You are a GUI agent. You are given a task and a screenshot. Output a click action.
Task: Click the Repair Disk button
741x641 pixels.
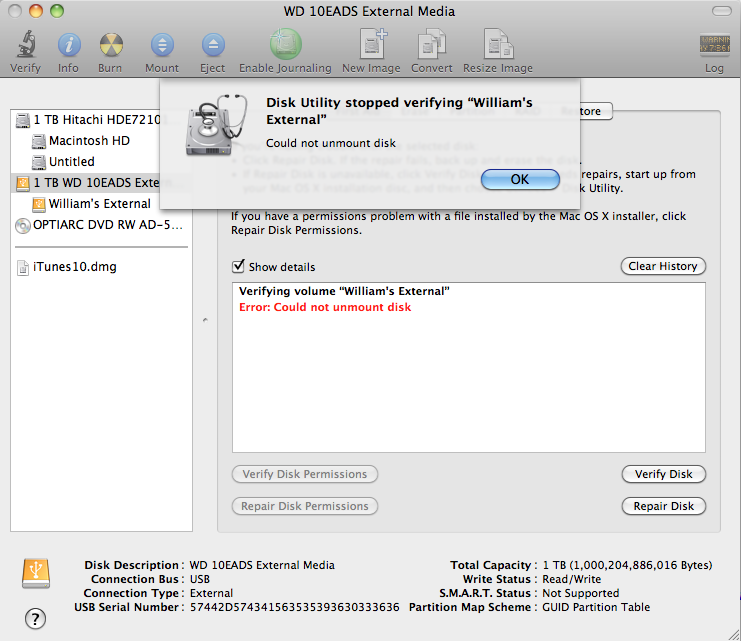click(x=663, y=506)
